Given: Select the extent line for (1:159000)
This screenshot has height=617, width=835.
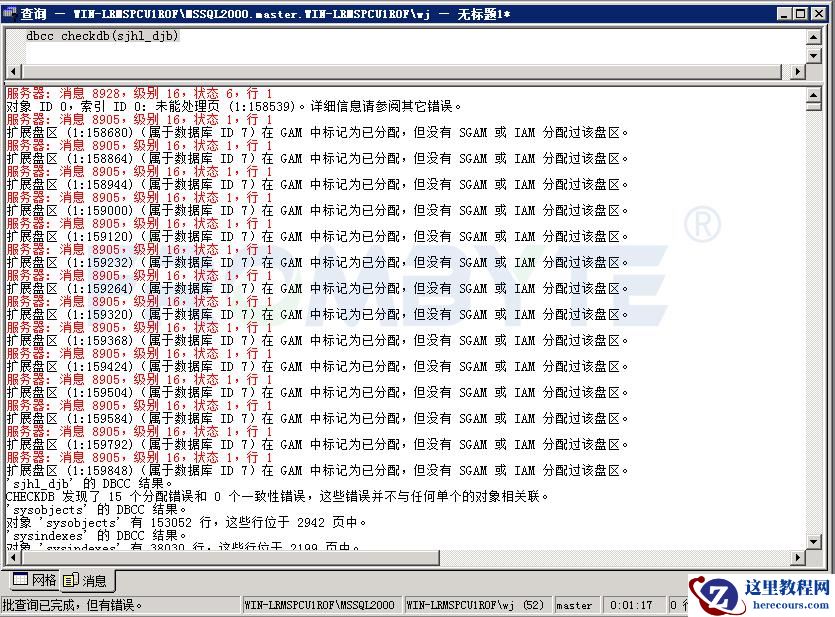Looking at the screenshot, I should click(x=317, y=210).
